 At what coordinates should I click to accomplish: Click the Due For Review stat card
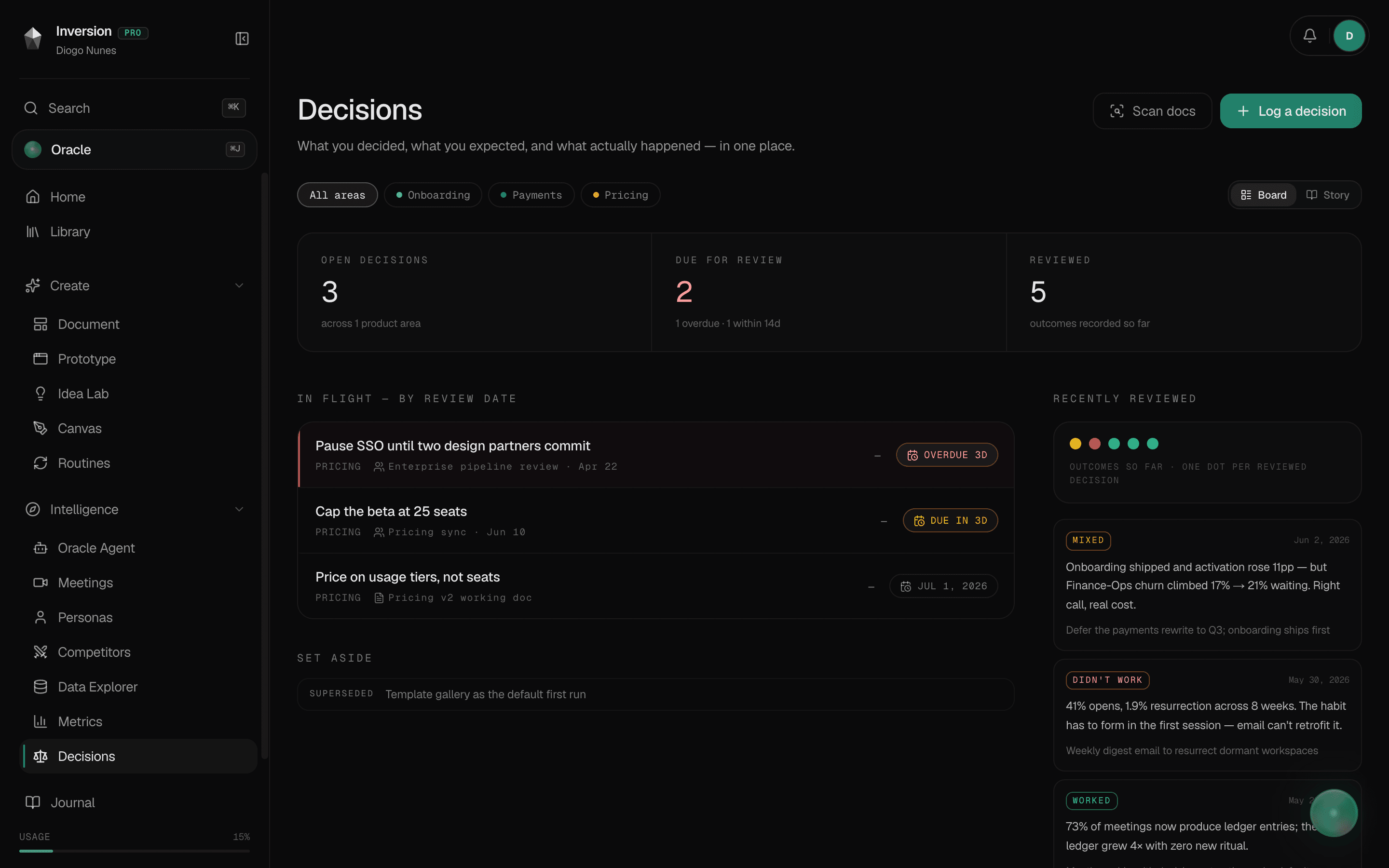[829, 292]
